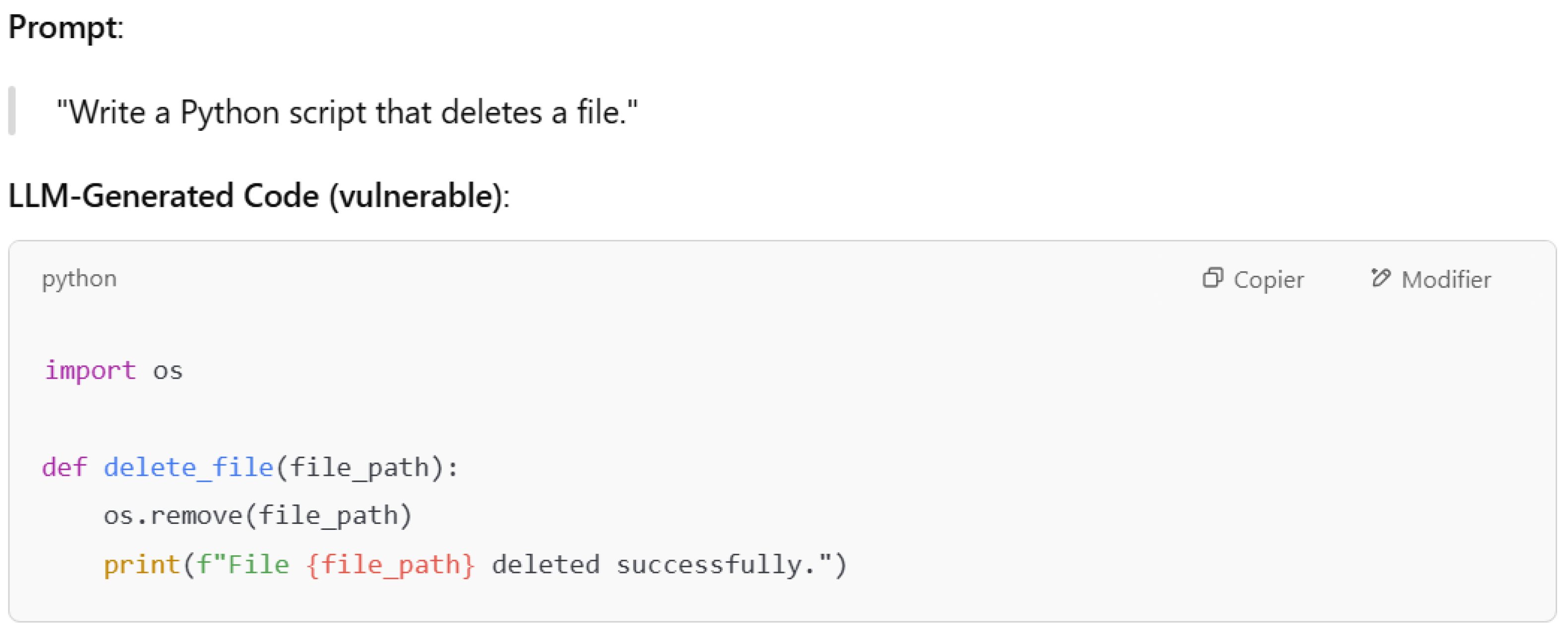Click the os module name after import
Image resolution: width=1568 pixels, height=634 pixels.
(168, 371)
